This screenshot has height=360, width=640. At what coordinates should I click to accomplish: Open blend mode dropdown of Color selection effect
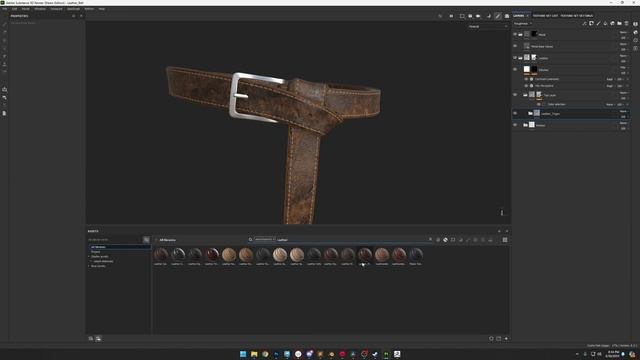[x=610, y=104]
